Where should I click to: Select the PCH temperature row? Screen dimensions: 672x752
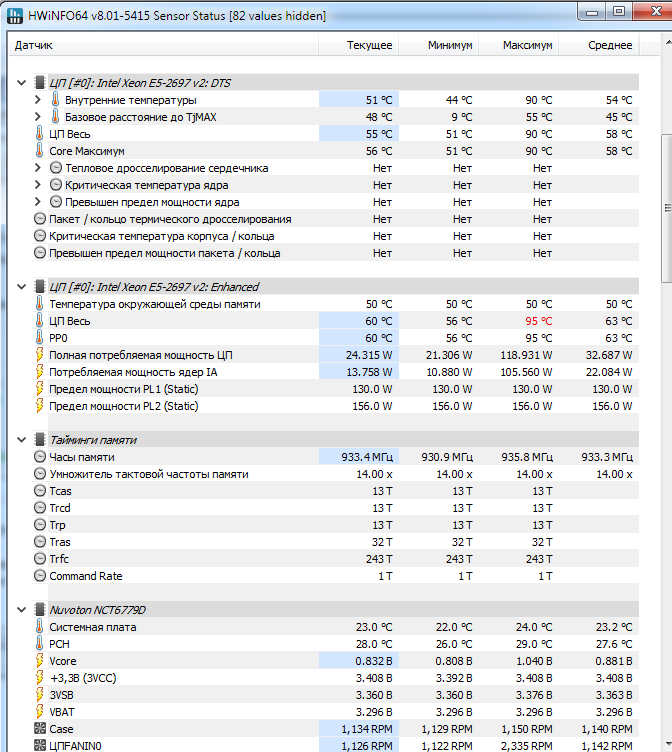coord(335,644)
